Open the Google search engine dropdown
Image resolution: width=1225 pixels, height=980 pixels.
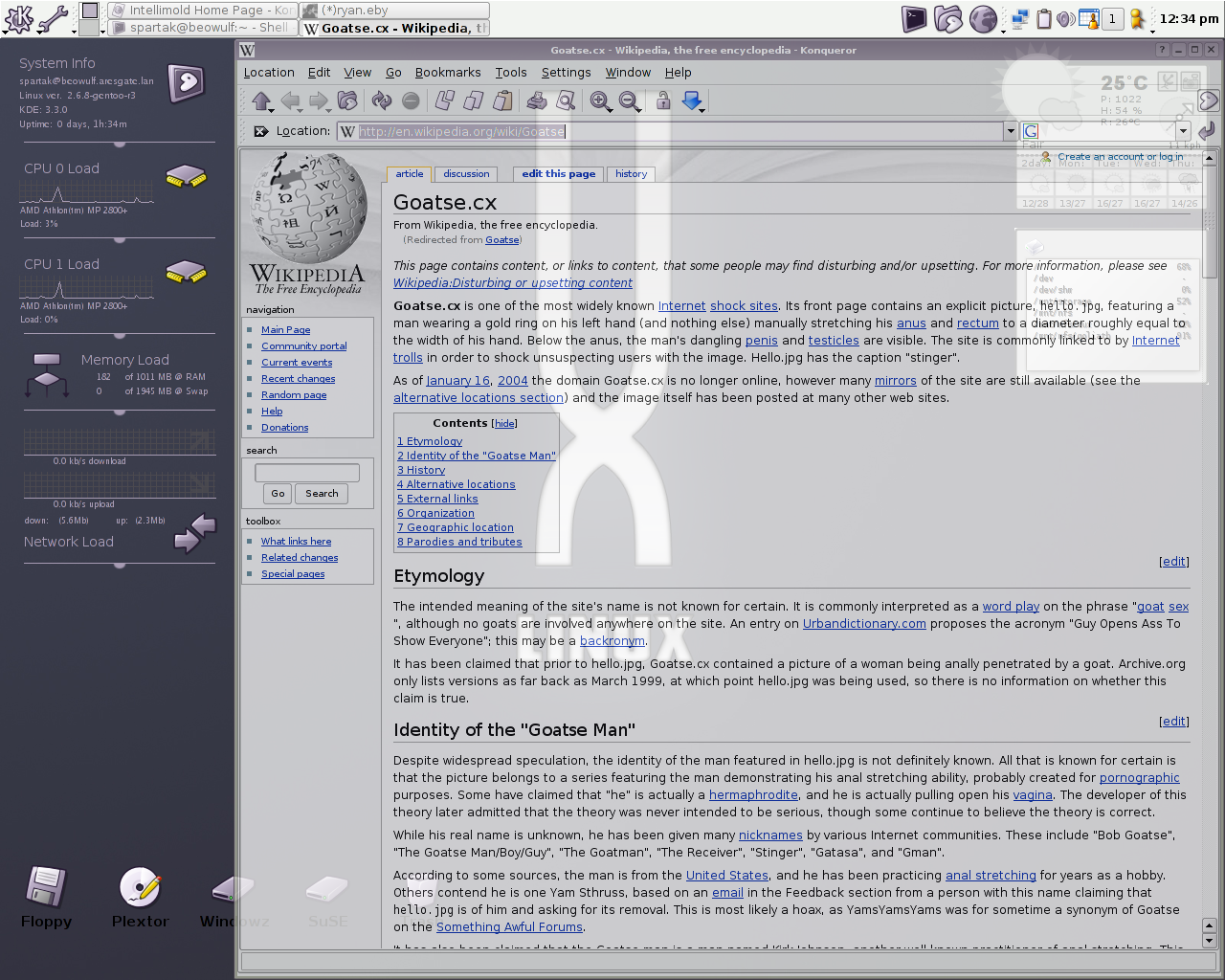click(1183, 131)
